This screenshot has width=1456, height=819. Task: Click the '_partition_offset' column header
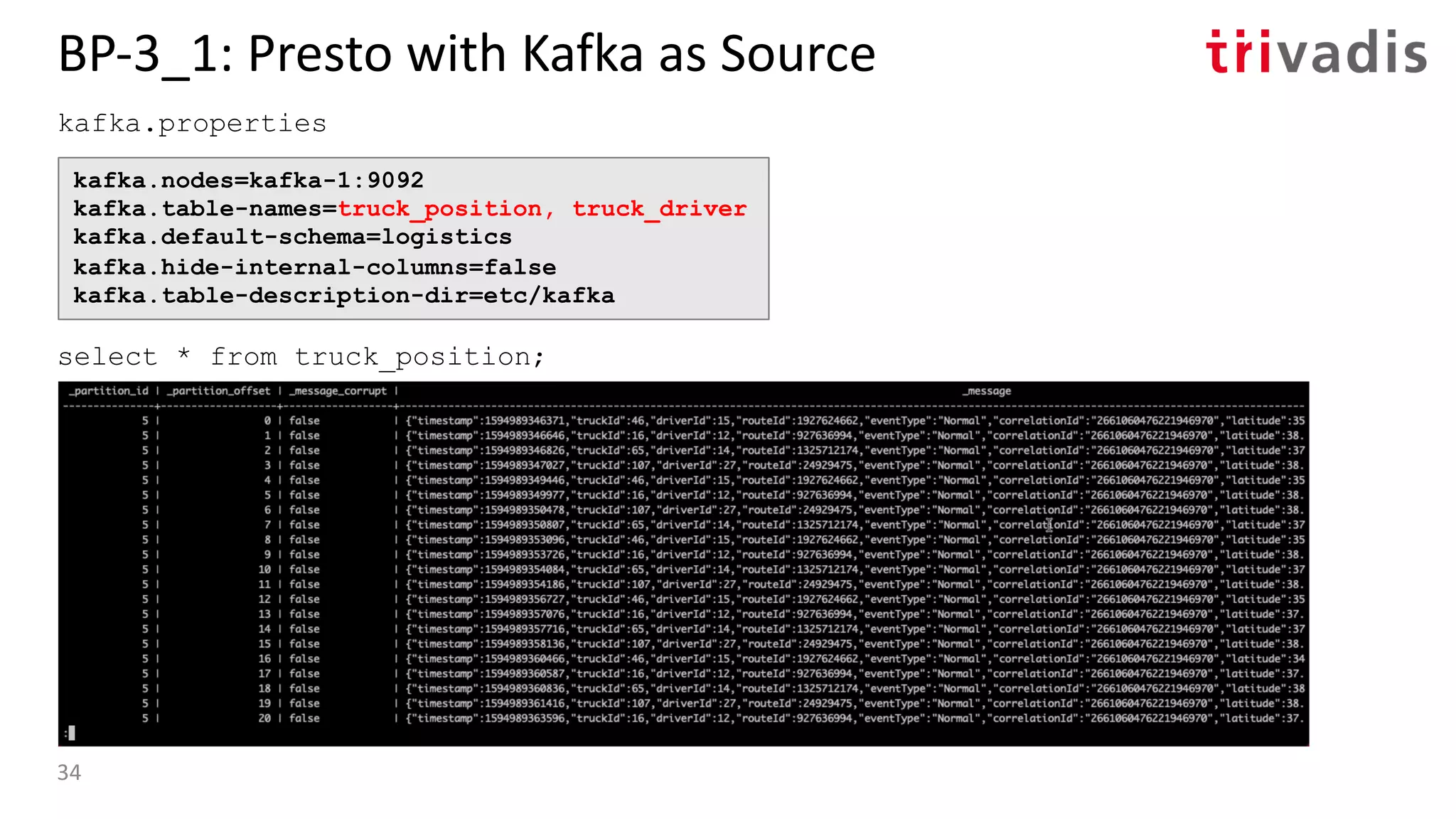tap(219, 391)
